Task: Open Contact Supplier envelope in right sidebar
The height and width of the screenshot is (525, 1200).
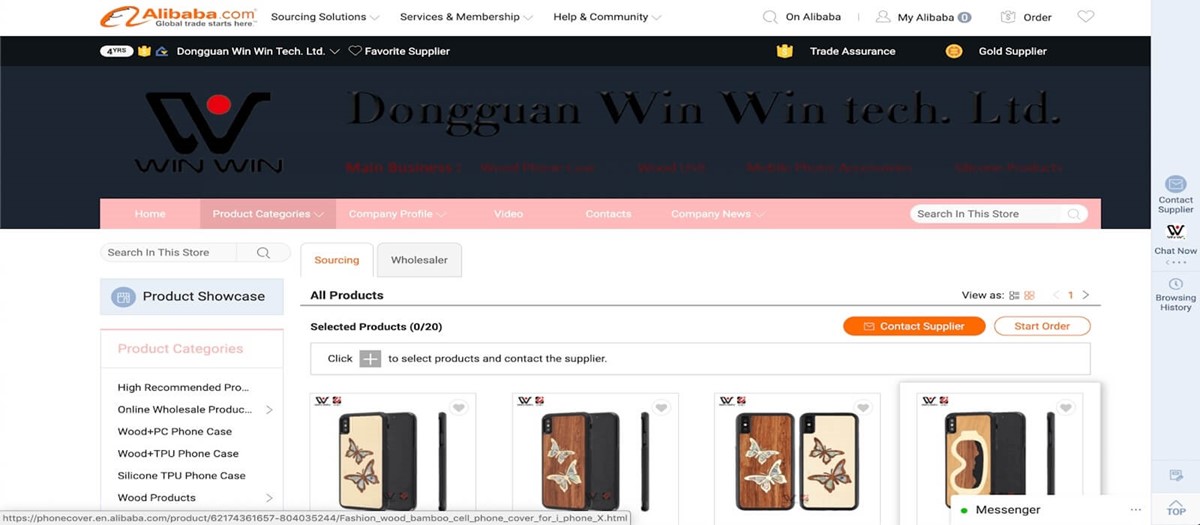Action: (1176, 184)
